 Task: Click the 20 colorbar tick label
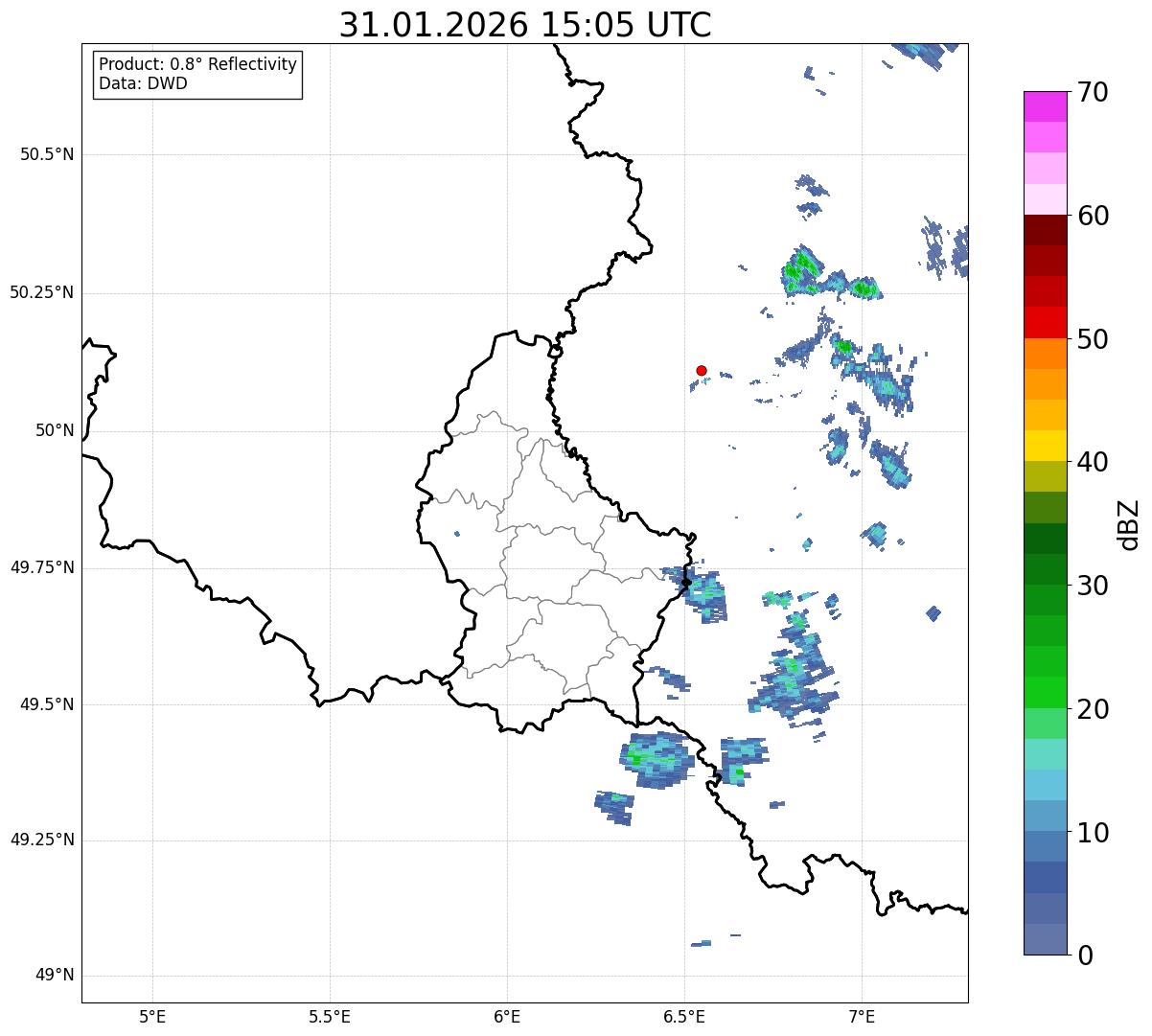pos(1093,709)
